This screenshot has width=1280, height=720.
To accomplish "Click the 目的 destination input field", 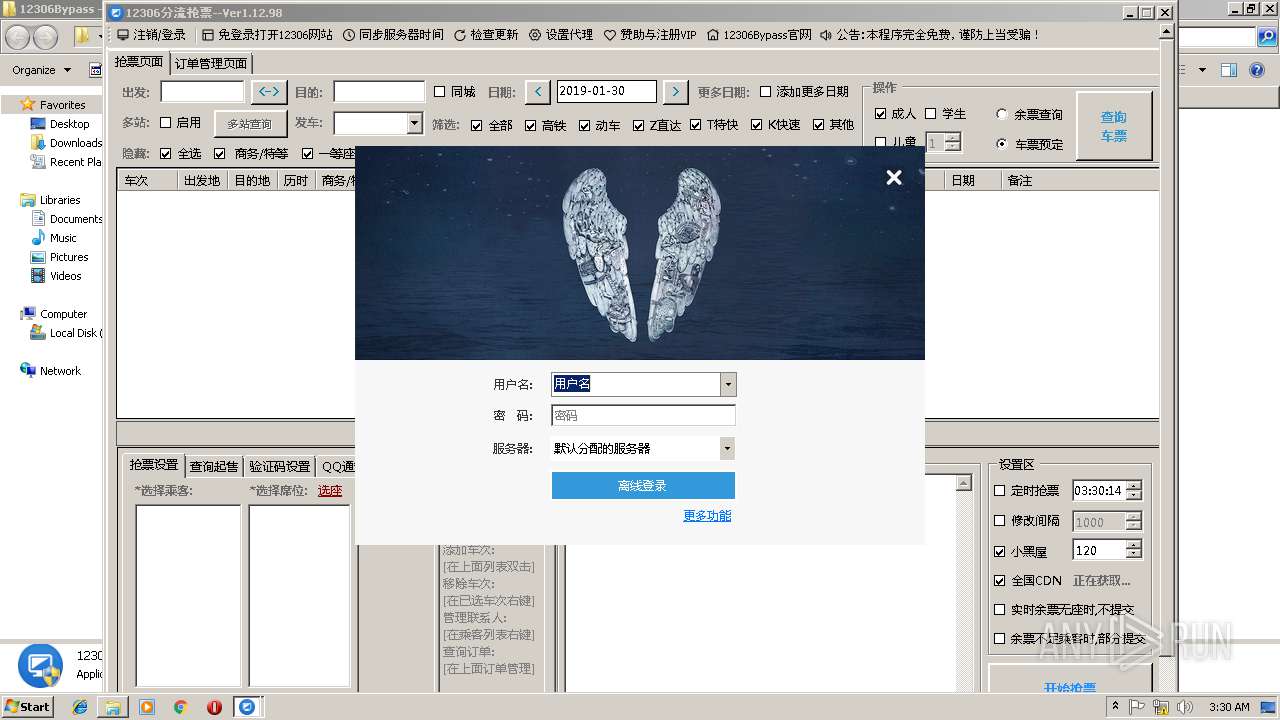I will pyautogui.click(x=379, y=91).
